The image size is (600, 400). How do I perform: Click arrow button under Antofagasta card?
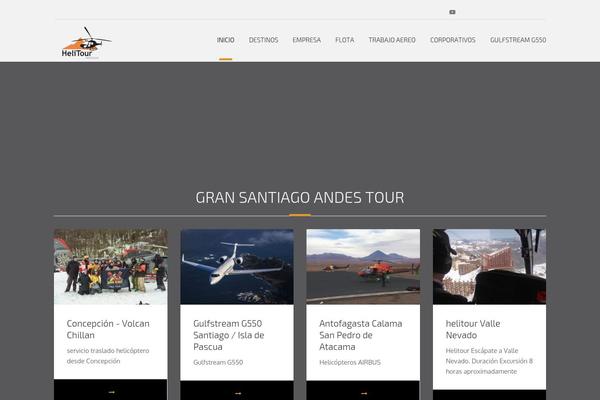click(363, 390)
